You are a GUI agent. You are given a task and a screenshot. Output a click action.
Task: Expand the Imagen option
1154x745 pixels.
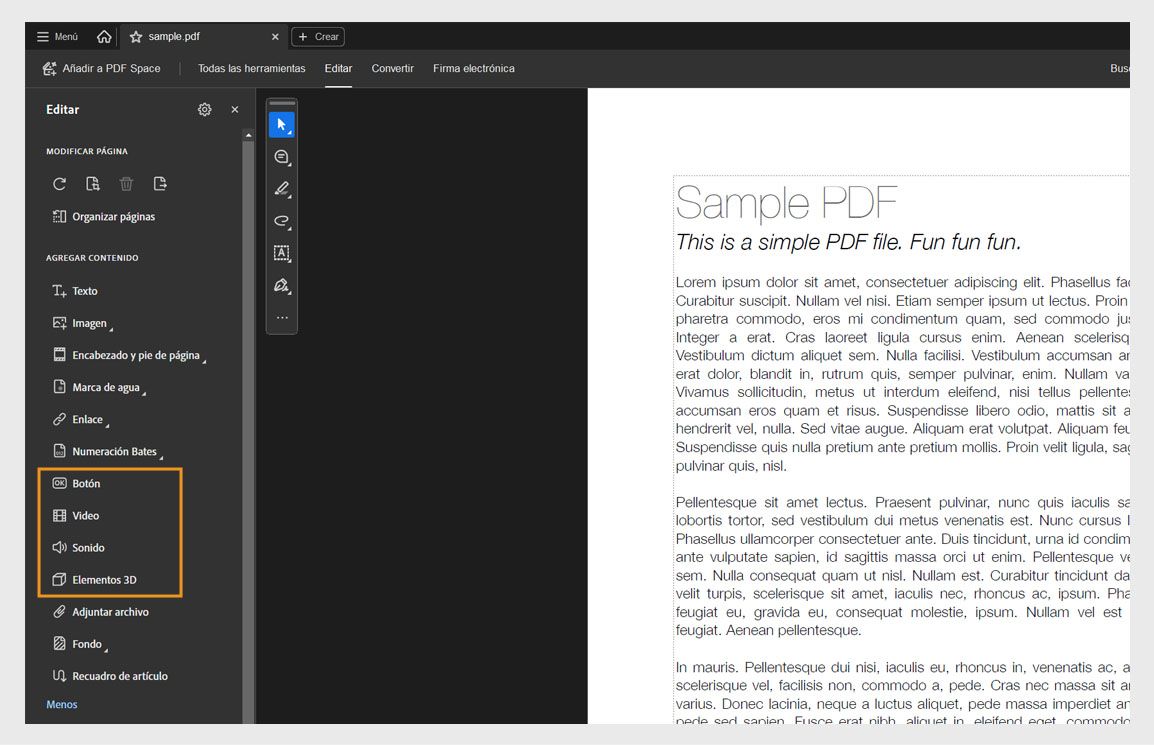pos(82,323)
